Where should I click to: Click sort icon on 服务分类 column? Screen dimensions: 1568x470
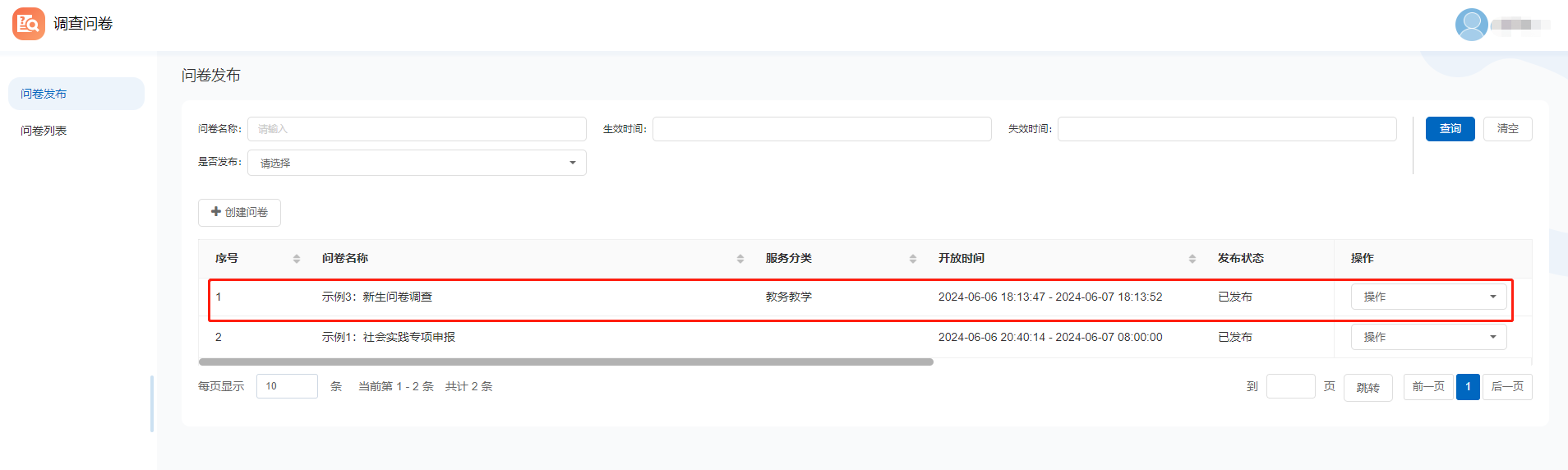pyautogui.click(x=913, y=259)
